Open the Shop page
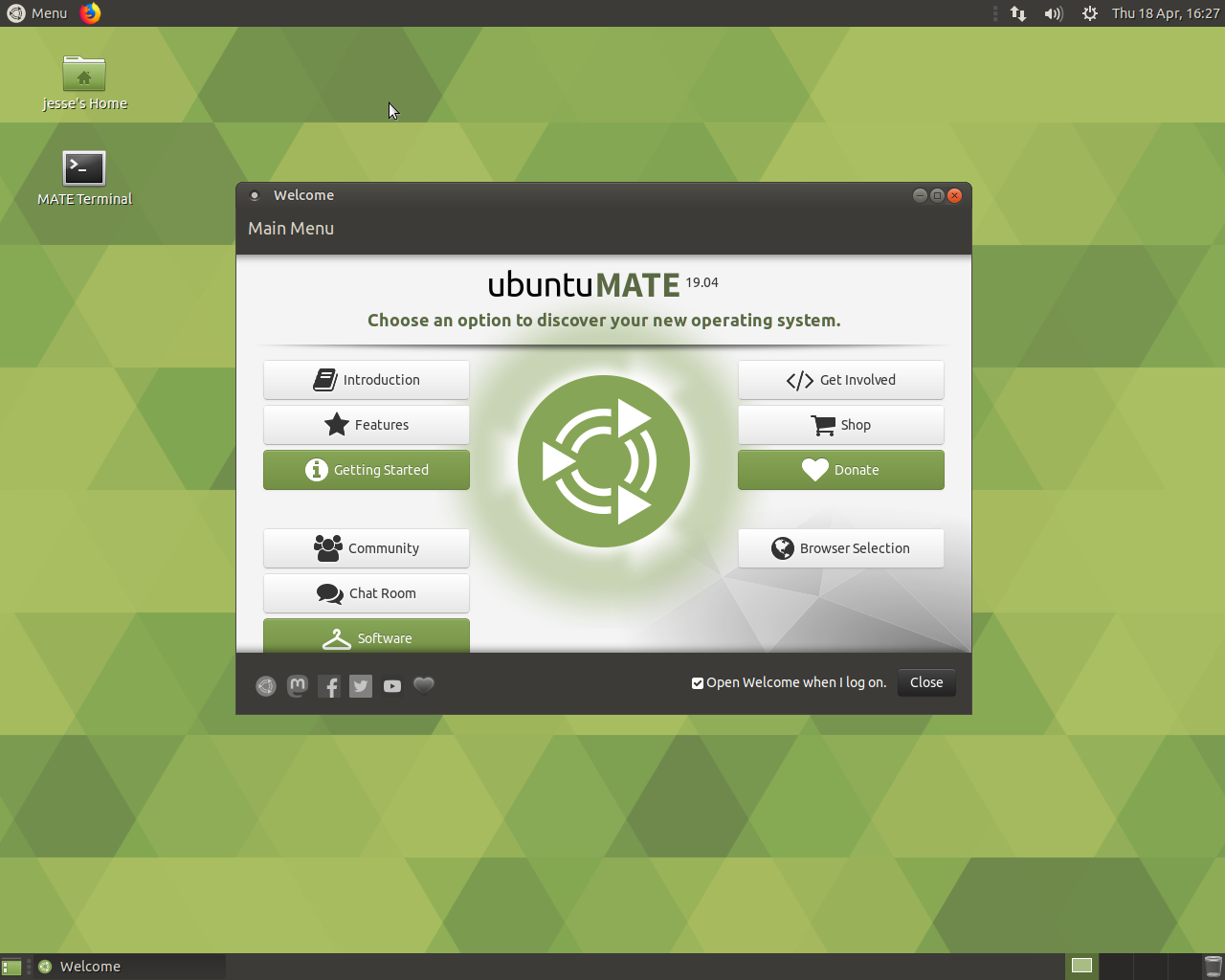 [841, 425]
